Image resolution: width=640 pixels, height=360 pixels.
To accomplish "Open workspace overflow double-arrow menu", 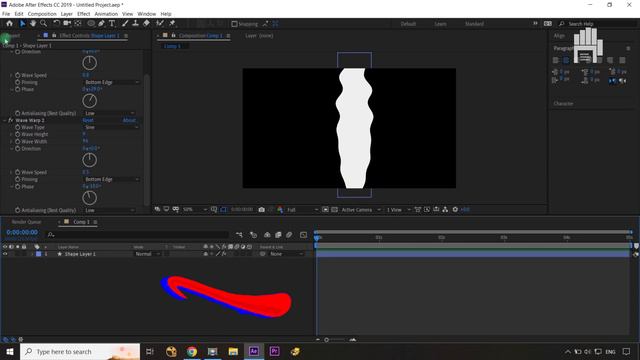I will pyautogui.click(x=535, y=24).
